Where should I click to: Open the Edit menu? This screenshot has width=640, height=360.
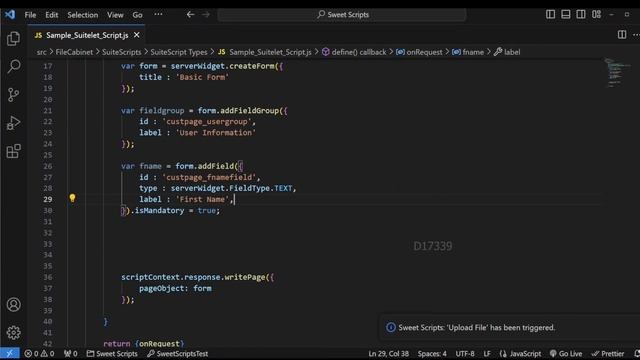click(x=51, y=15)
